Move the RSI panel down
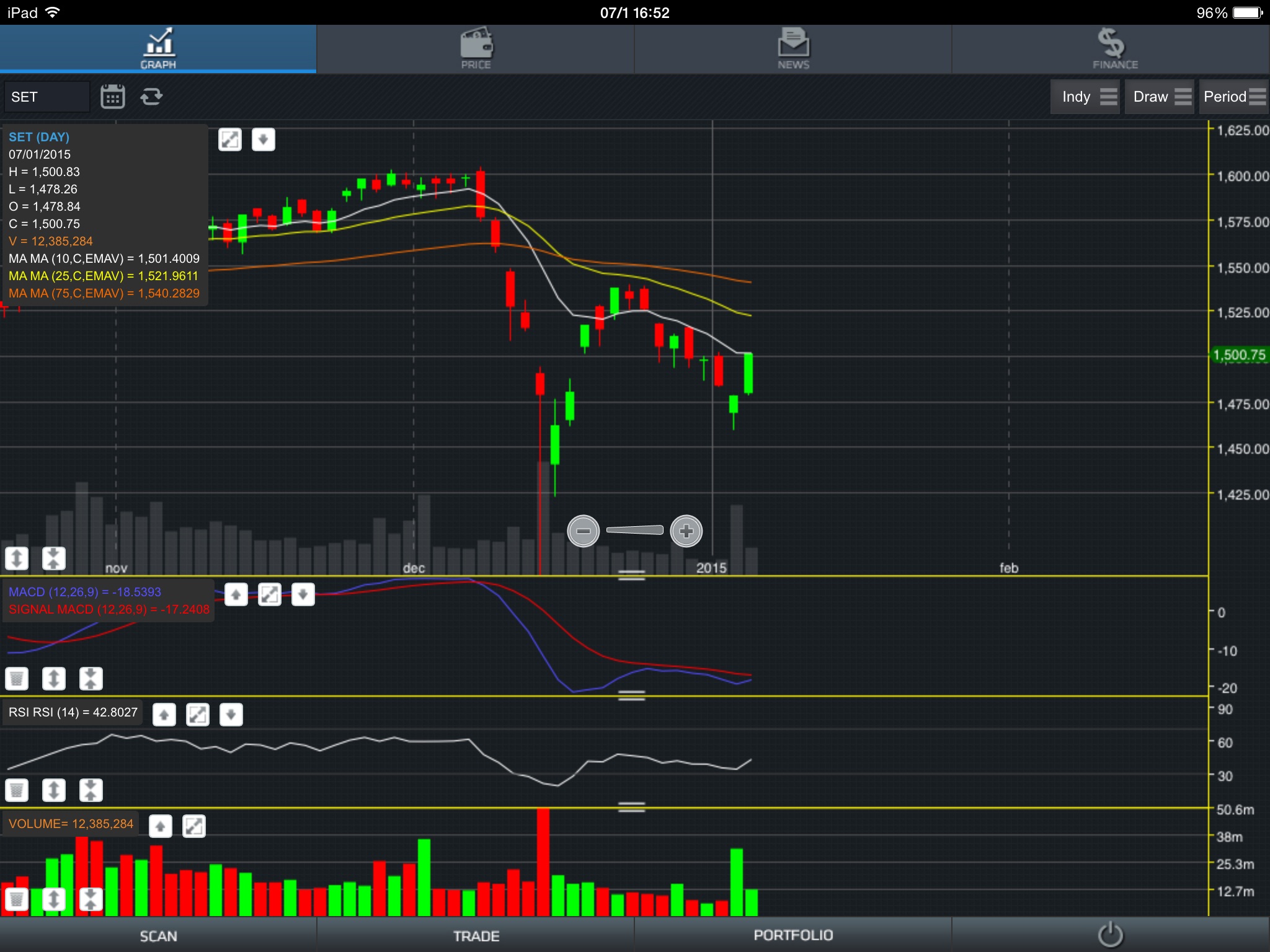 231,715
